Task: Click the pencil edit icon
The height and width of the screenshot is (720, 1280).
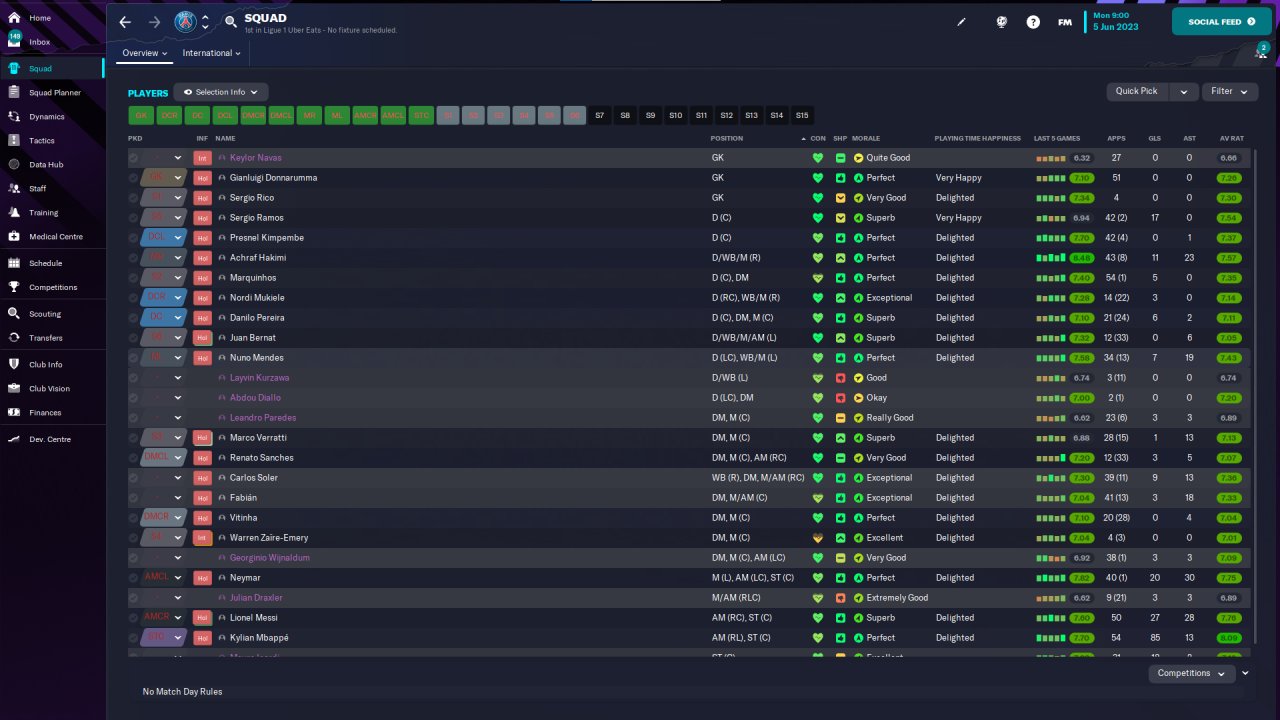Action: 962,22
